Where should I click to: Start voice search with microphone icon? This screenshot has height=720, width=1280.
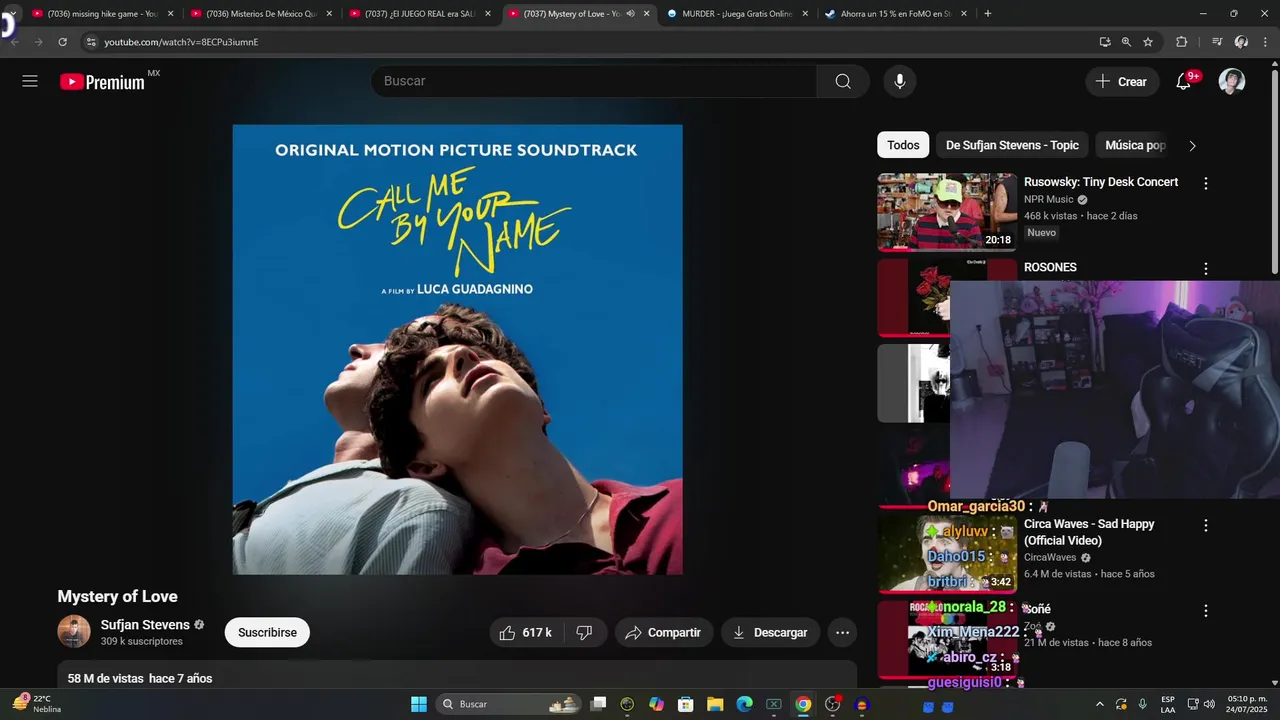[x=900, y=81]
